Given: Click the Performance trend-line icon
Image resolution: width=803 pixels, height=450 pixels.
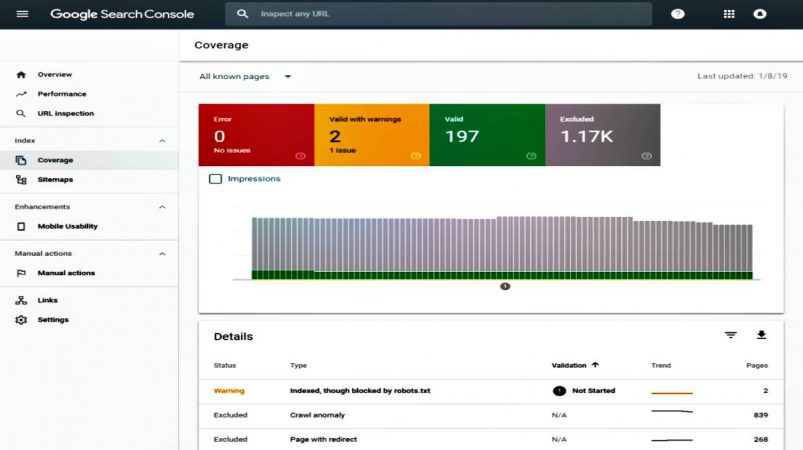Looking at the screenshot, I should pos(21,94).
